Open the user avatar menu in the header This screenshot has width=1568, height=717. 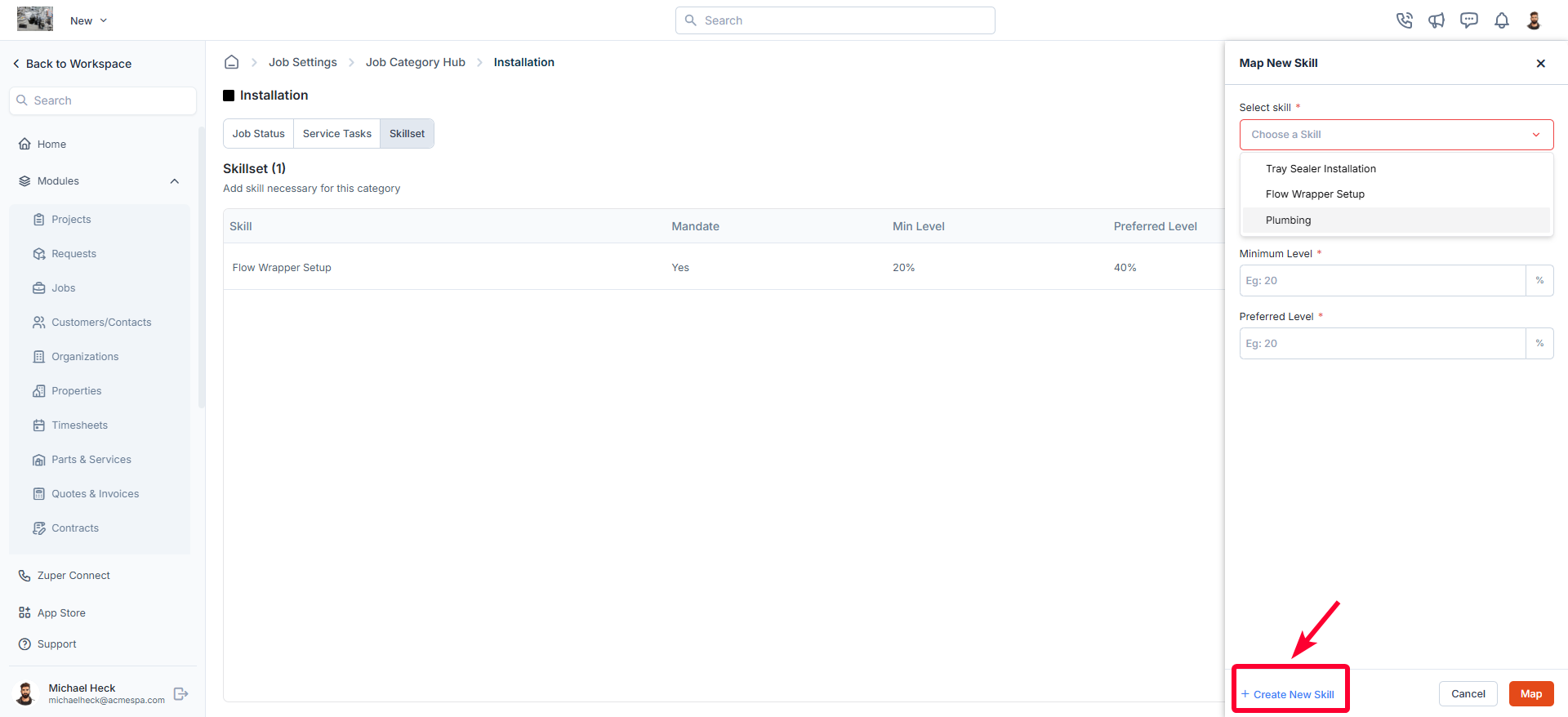1534,20
